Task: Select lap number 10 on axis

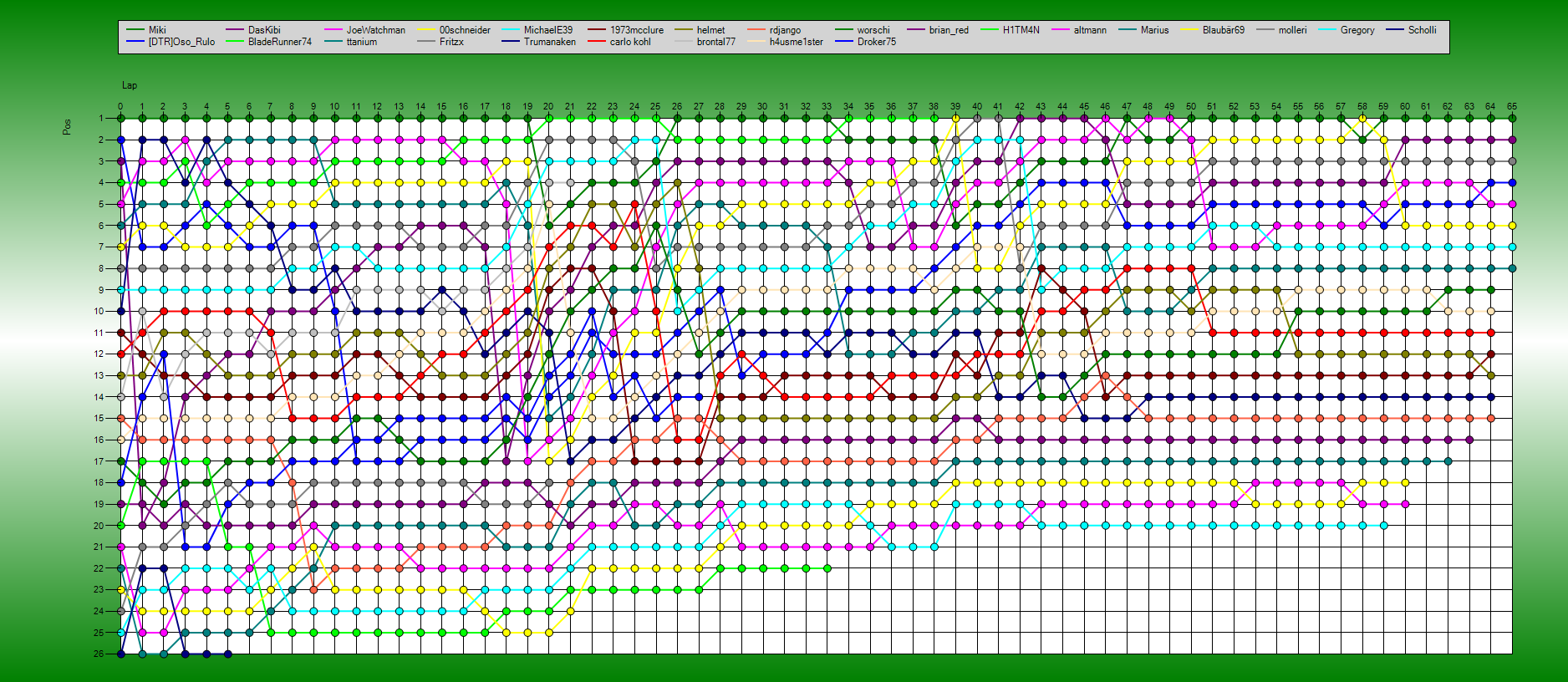Action: [334, 107]
